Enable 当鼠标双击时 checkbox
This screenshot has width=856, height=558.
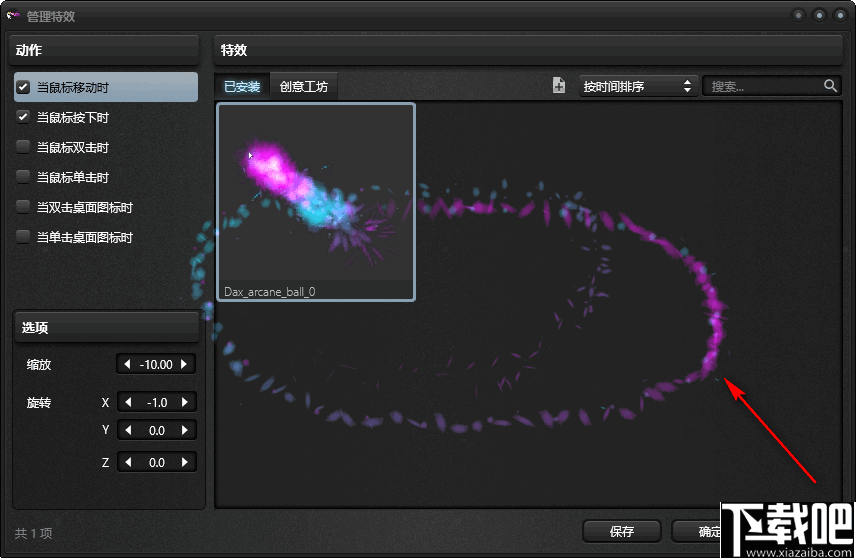coord(23,147)
